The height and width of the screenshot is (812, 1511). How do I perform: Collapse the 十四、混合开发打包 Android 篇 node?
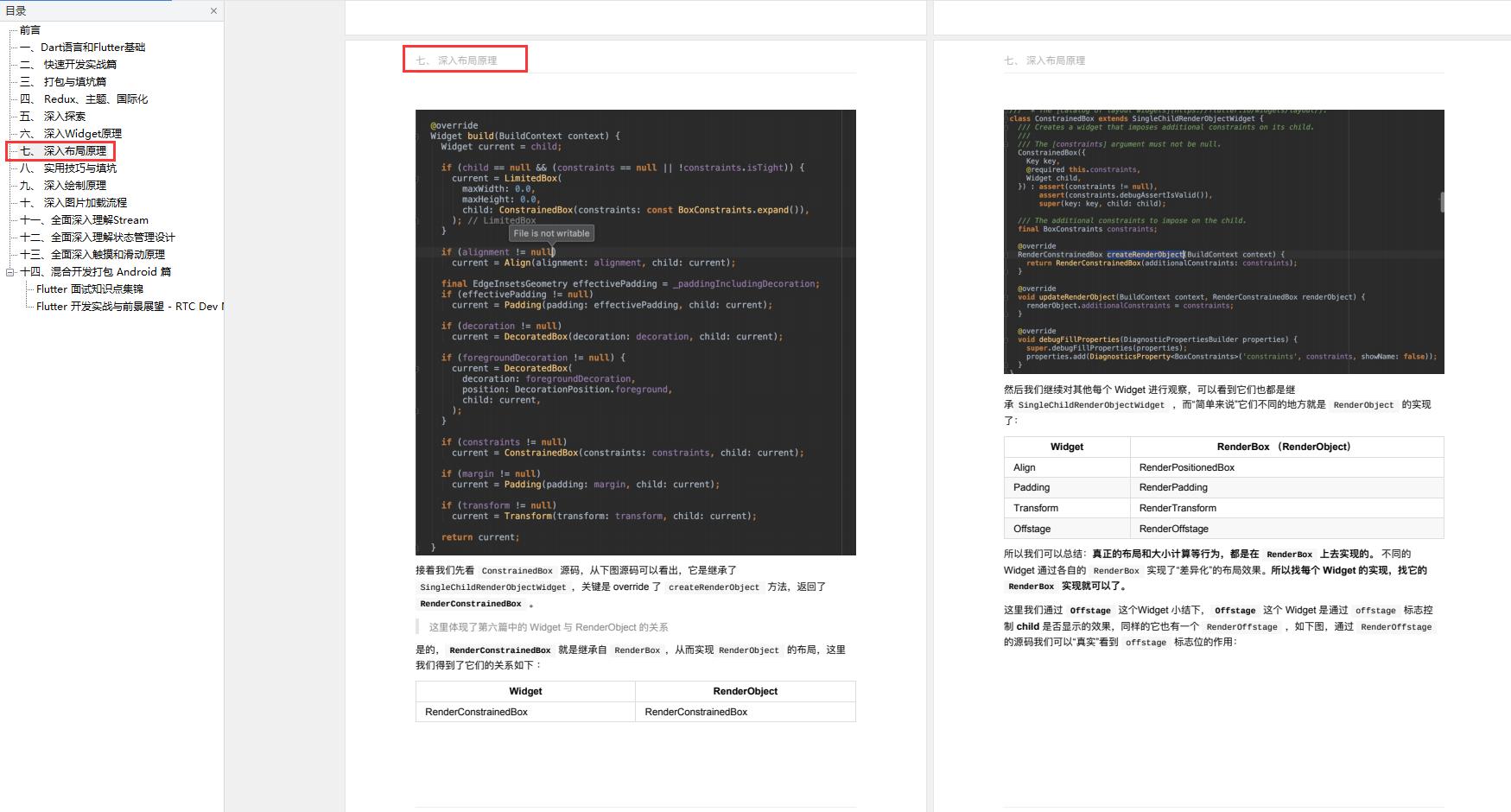tap(10, 272)
